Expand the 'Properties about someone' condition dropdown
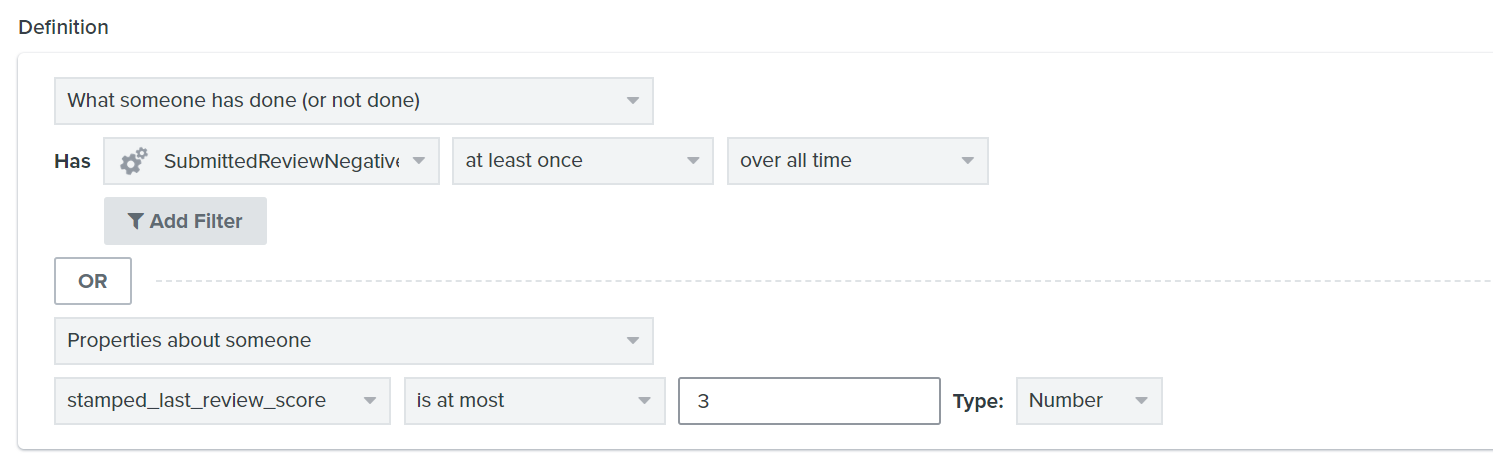 click(x=353, y=341)
